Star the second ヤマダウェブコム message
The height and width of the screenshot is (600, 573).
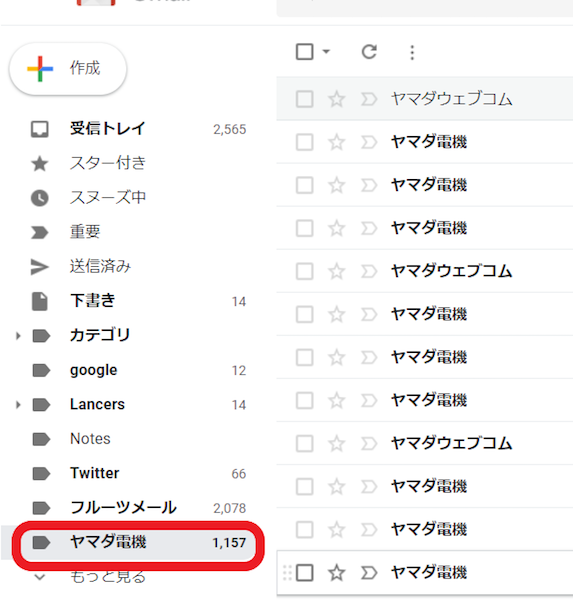[x=336, y=271]
